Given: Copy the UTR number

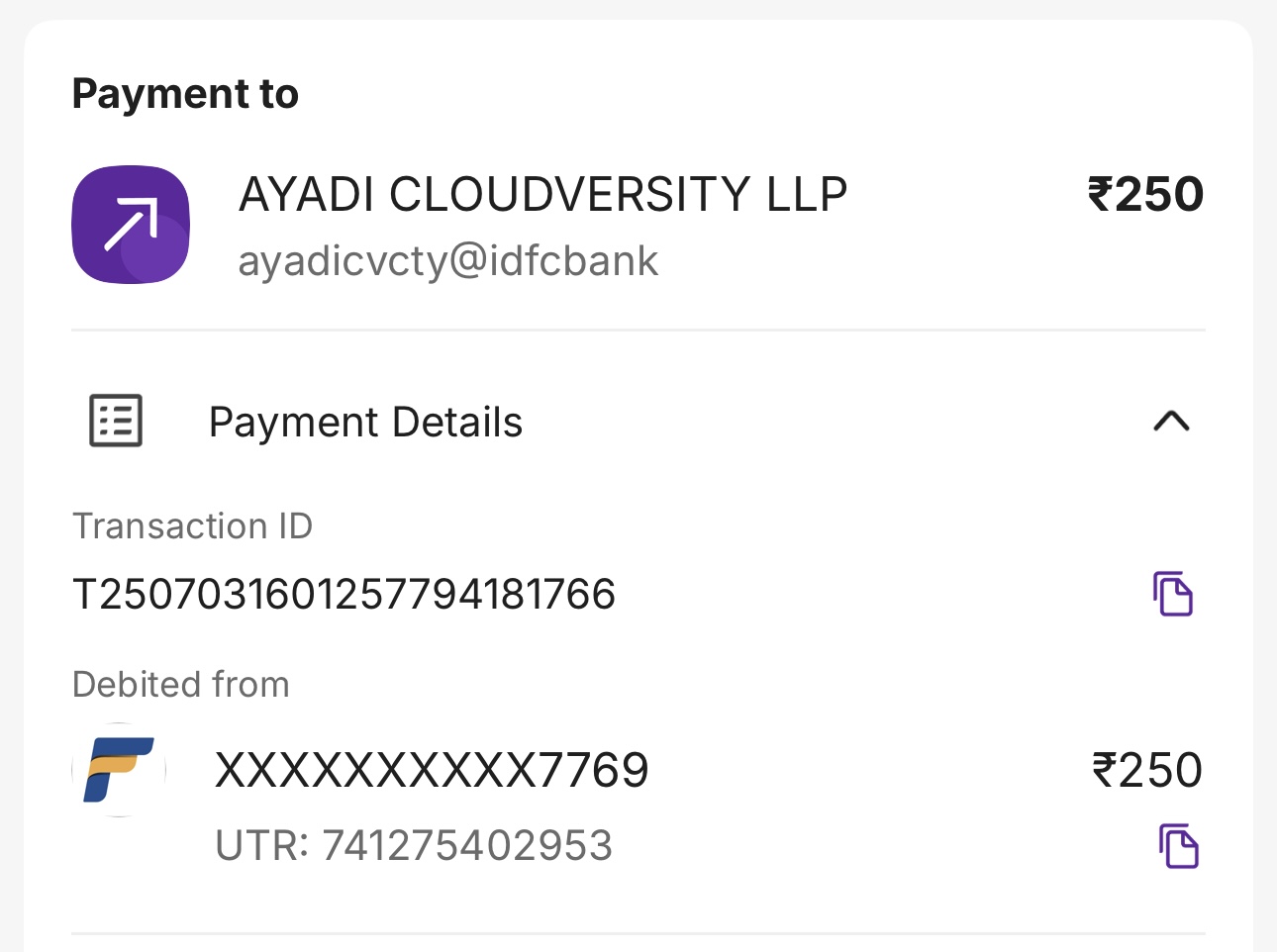Looking at the screenshot, I should click(1178, 846).
